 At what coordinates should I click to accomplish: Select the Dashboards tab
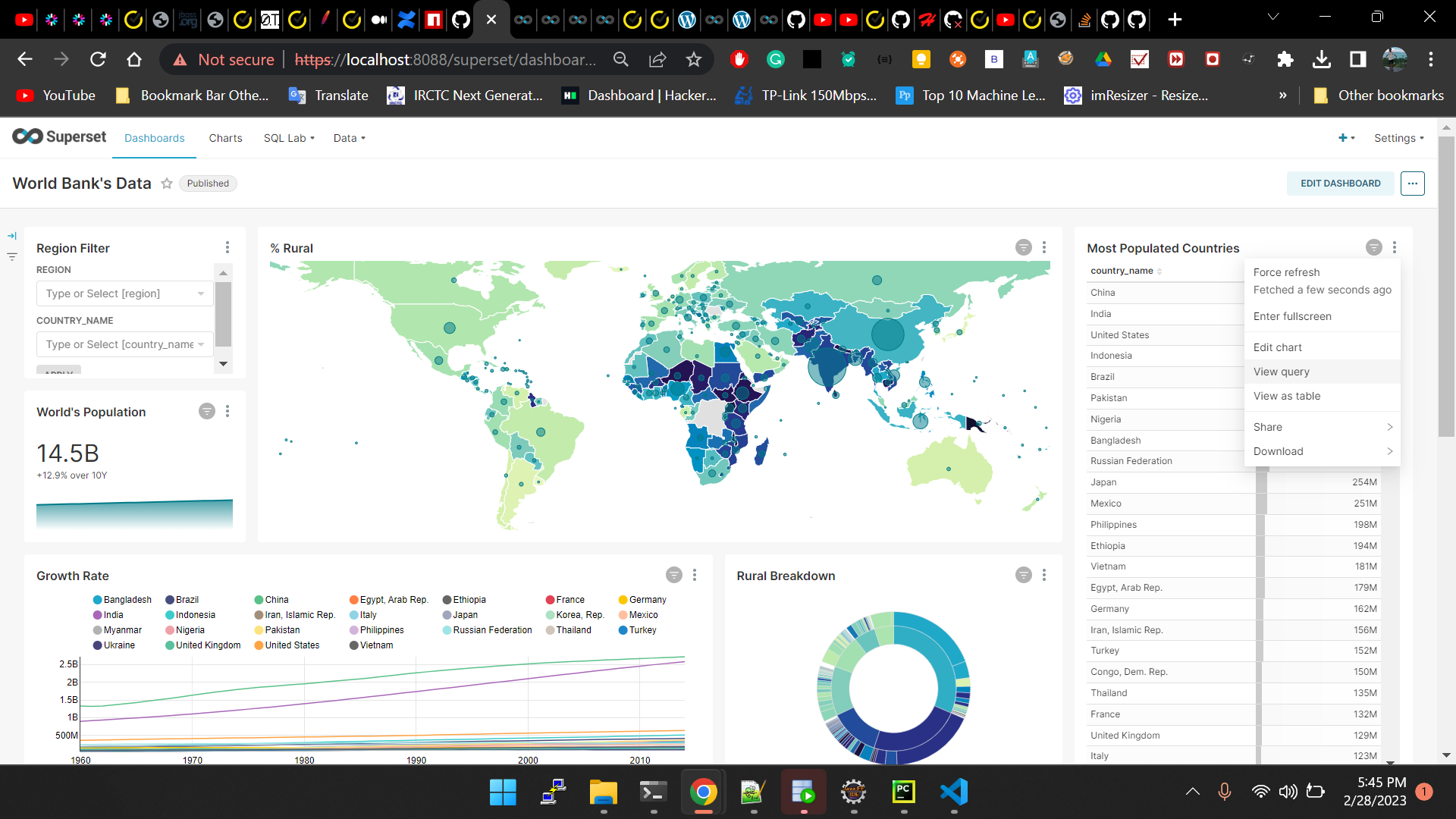pos(155,138)
